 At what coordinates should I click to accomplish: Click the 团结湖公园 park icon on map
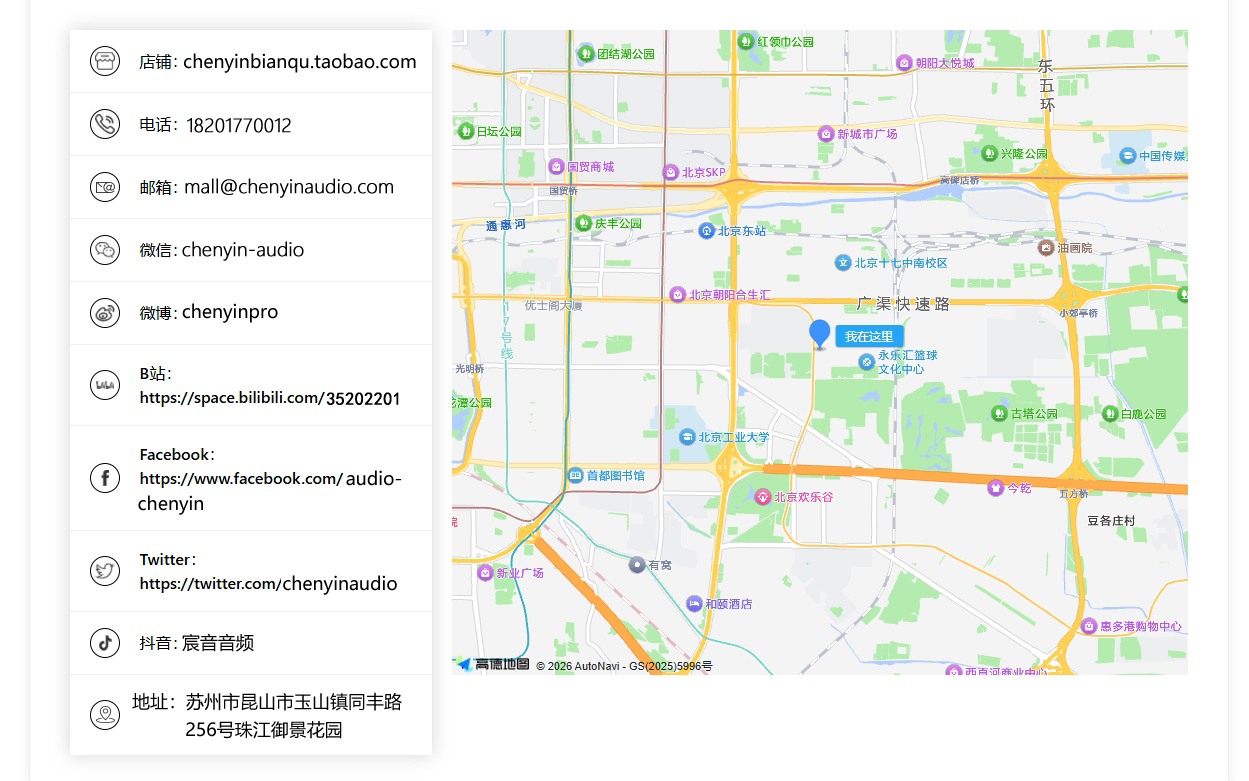coord(586,54)
